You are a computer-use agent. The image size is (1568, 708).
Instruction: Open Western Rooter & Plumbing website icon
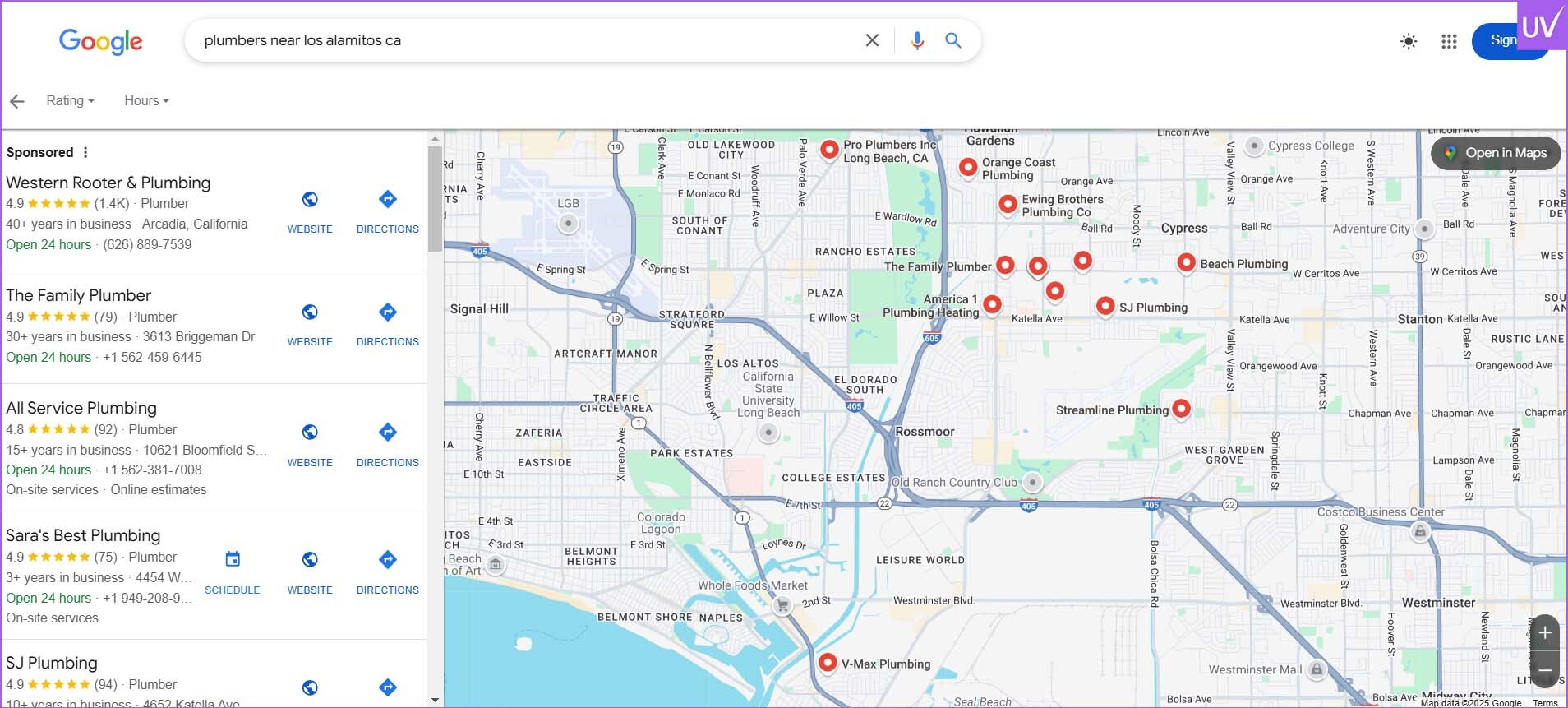(310, 200)
